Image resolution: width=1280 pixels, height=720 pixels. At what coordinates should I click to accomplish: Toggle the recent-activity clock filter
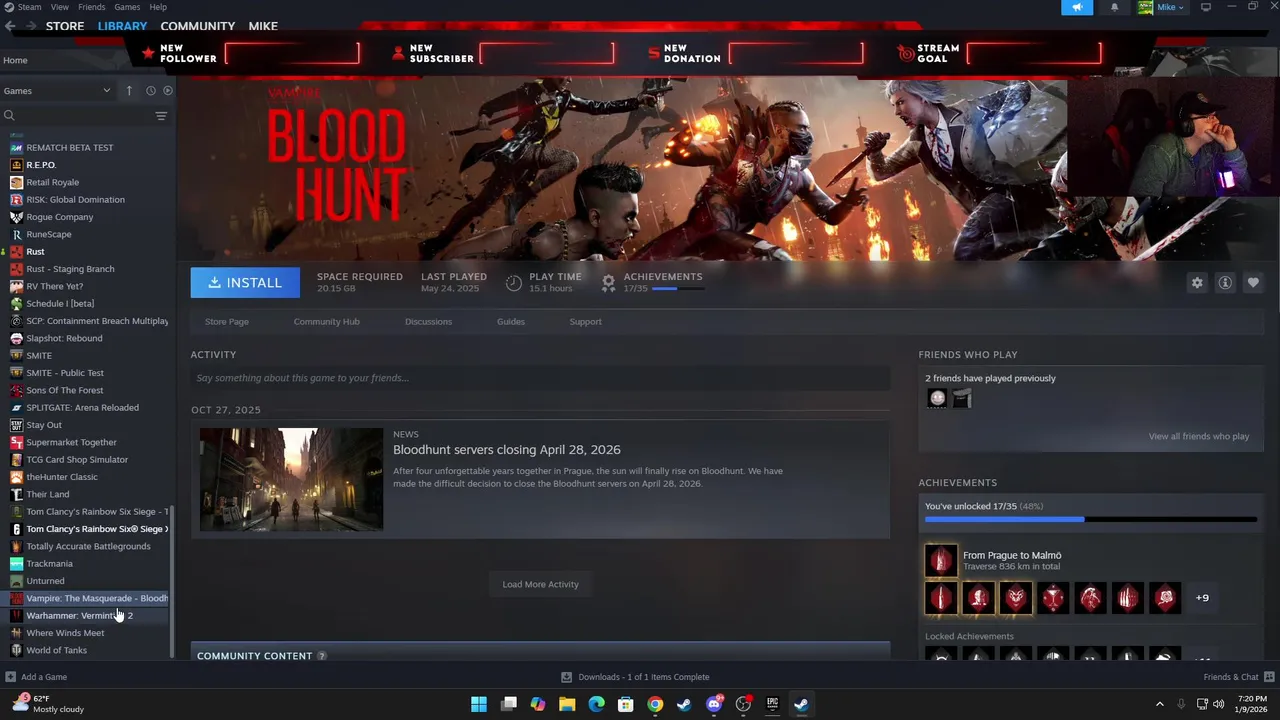(x=150, y=91)
